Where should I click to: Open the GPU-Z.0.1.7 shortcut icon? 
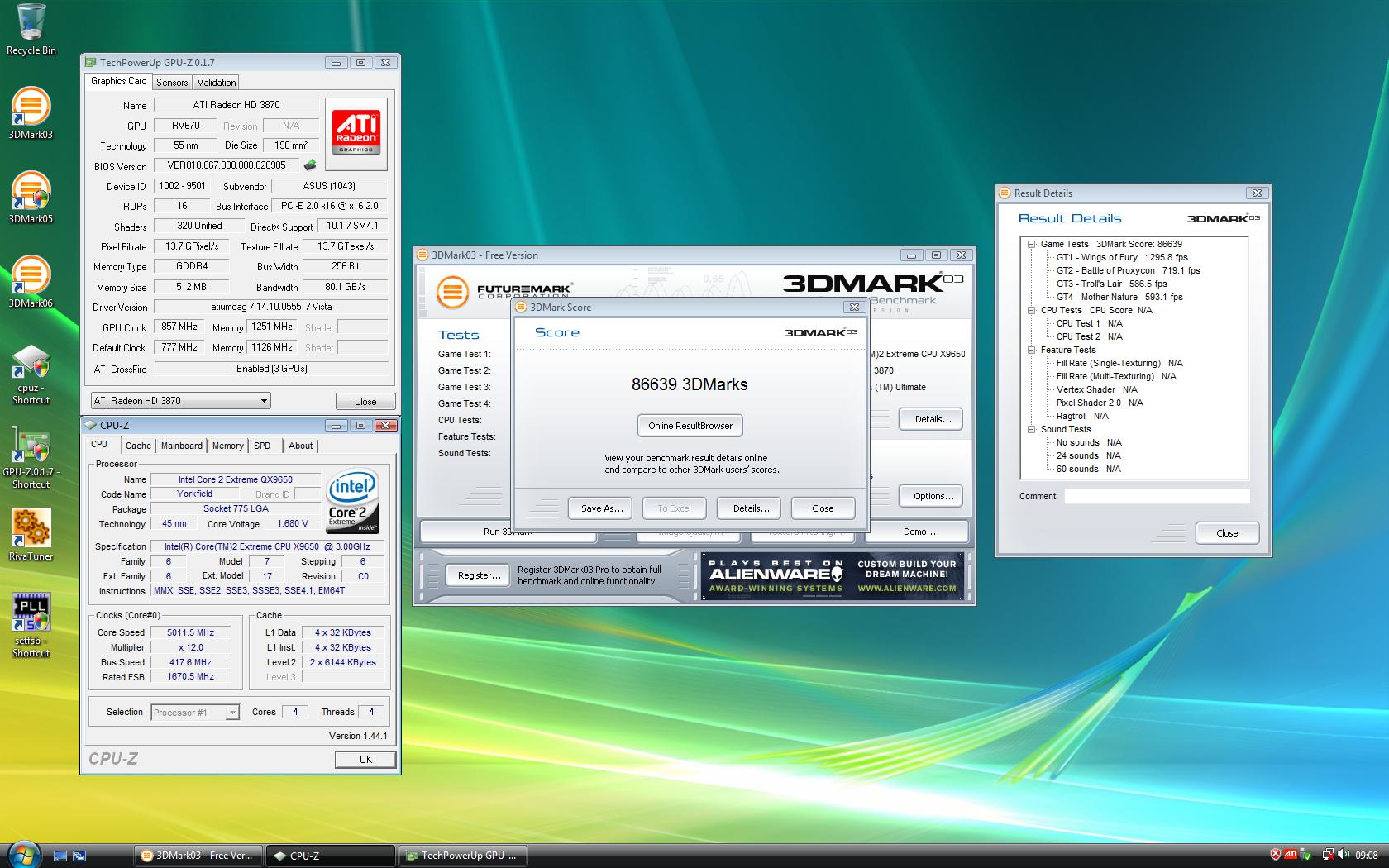[31, 459]
